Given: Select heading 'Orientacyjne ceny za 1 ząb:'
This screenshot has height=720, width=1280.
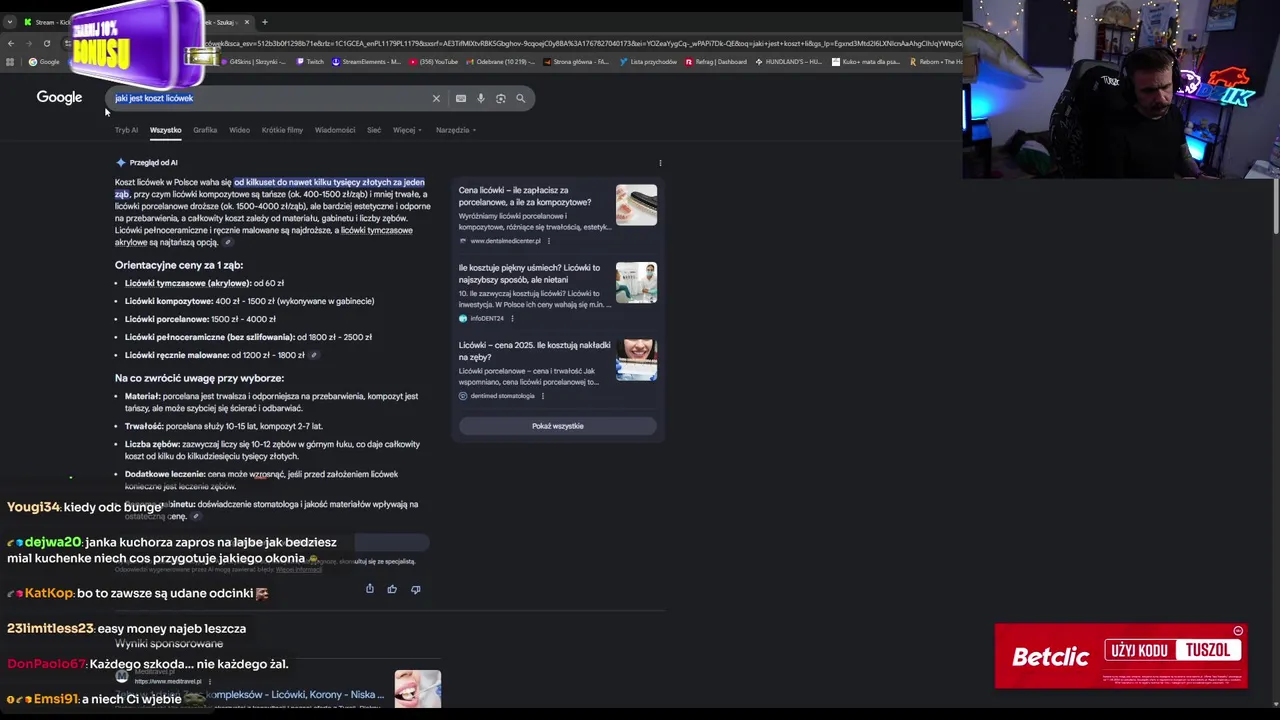Looking at the screenshot, I should tap(179, 265).
